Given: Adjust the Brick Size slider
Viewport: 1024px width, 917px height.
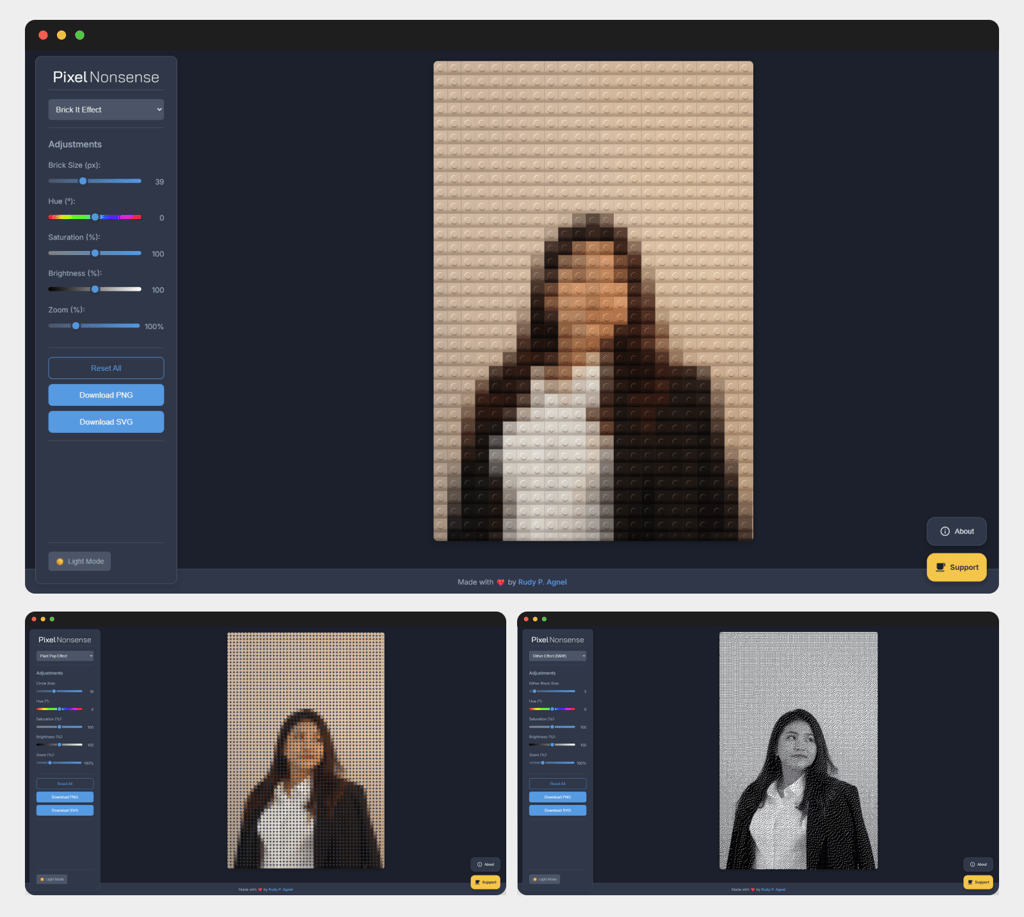Looking at the screenshot, I should click(x=95, y=181).
